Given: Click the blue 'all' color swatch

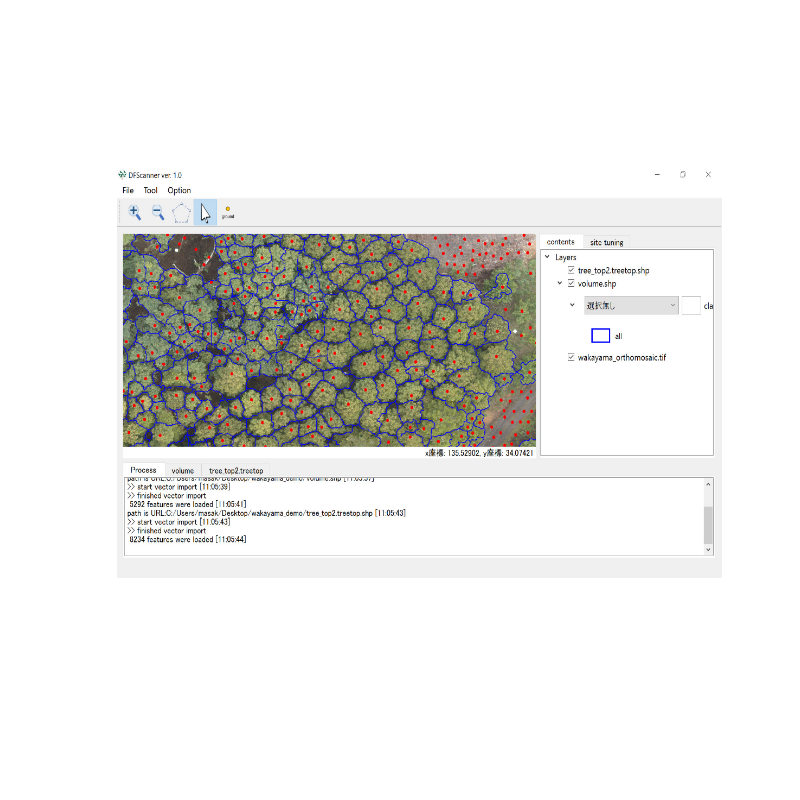Looking at the screenshot, I should pos(601,335).
